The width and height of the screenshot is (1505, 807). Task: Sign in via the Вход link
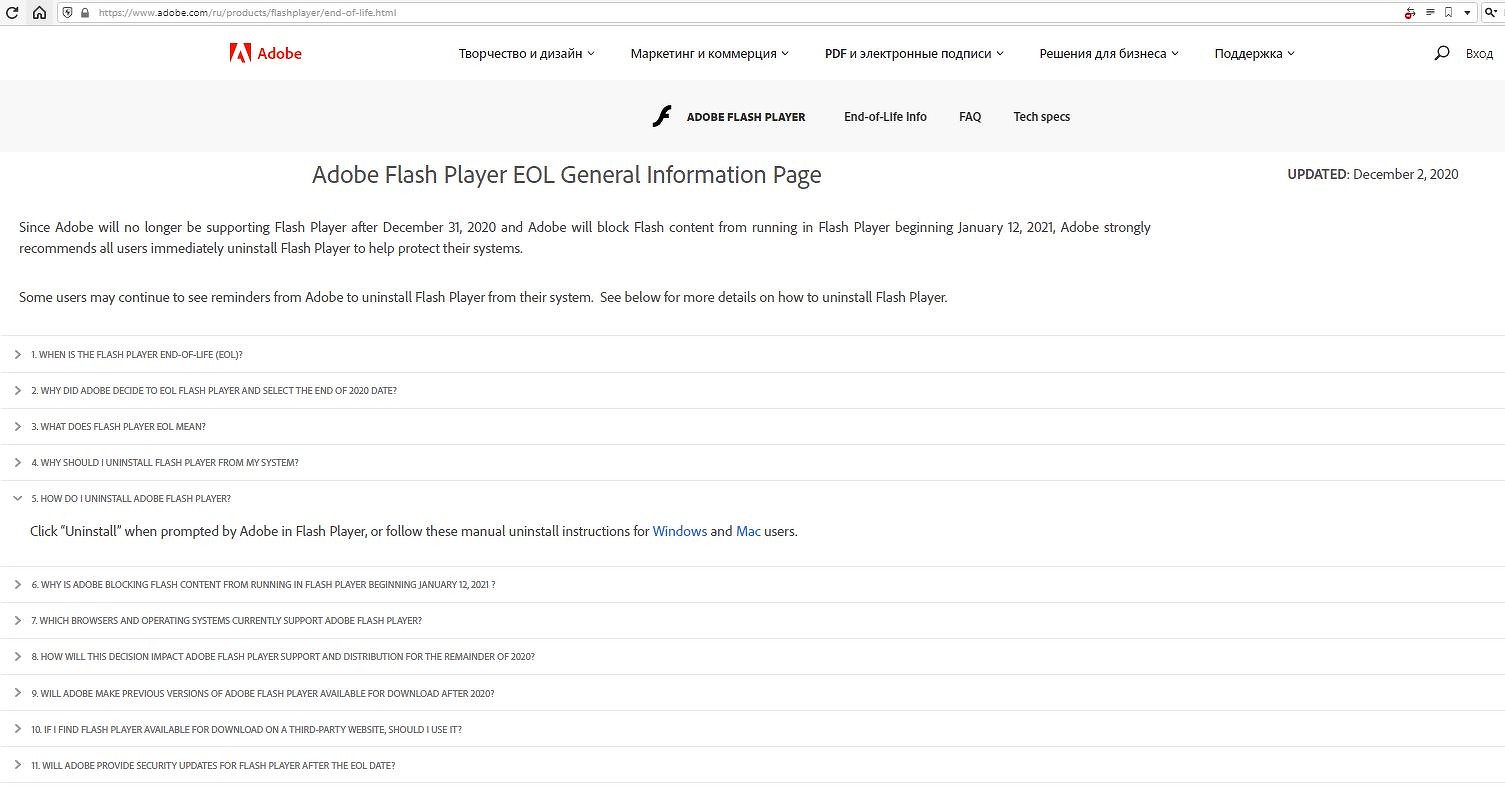tap(1479, 54)
